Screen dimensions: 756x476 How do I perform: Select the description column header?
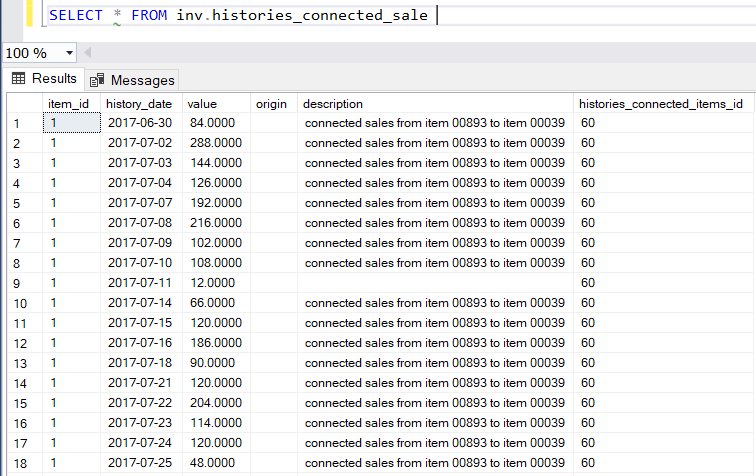click(435, 104)
